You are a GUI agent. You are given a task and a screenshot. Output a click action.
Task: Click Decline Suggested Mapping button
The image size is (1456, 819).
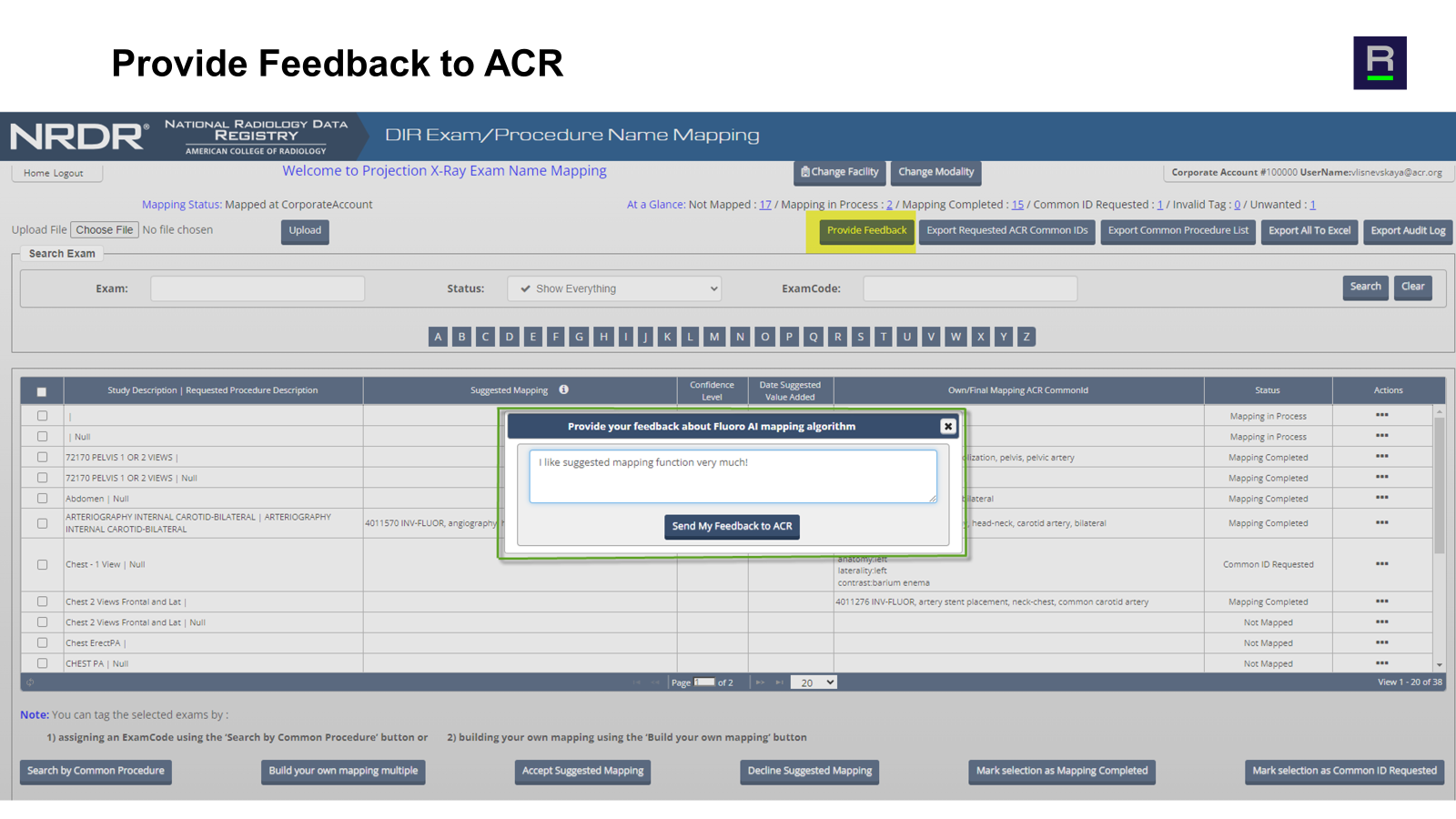click(x=809, y=772)
